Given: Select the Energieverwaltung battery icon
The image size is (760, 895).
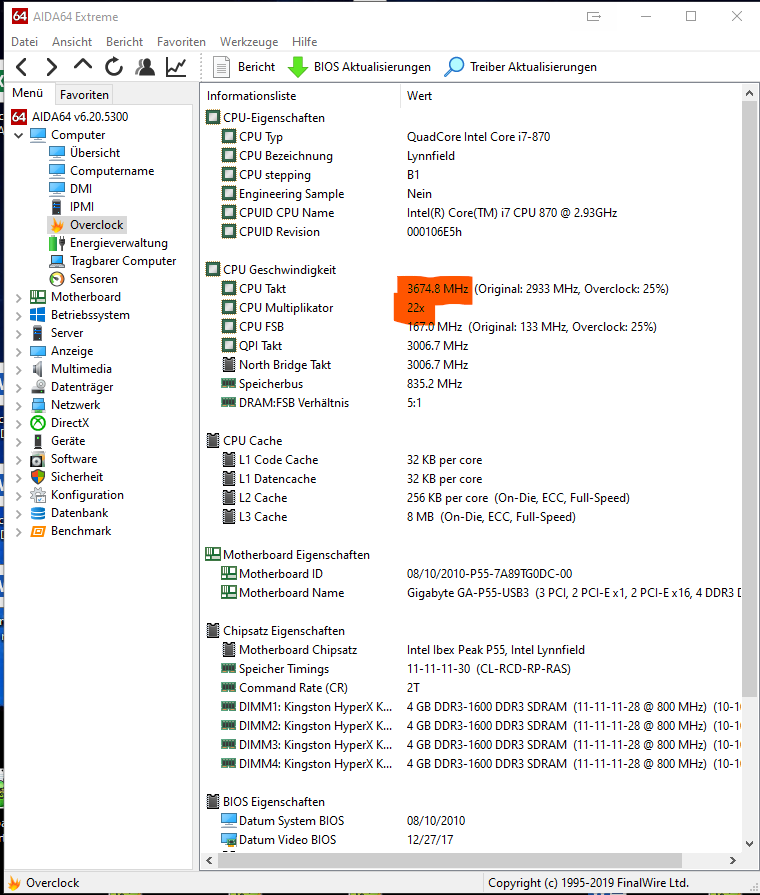Looking at the screenshot, I should click(57, 243).
